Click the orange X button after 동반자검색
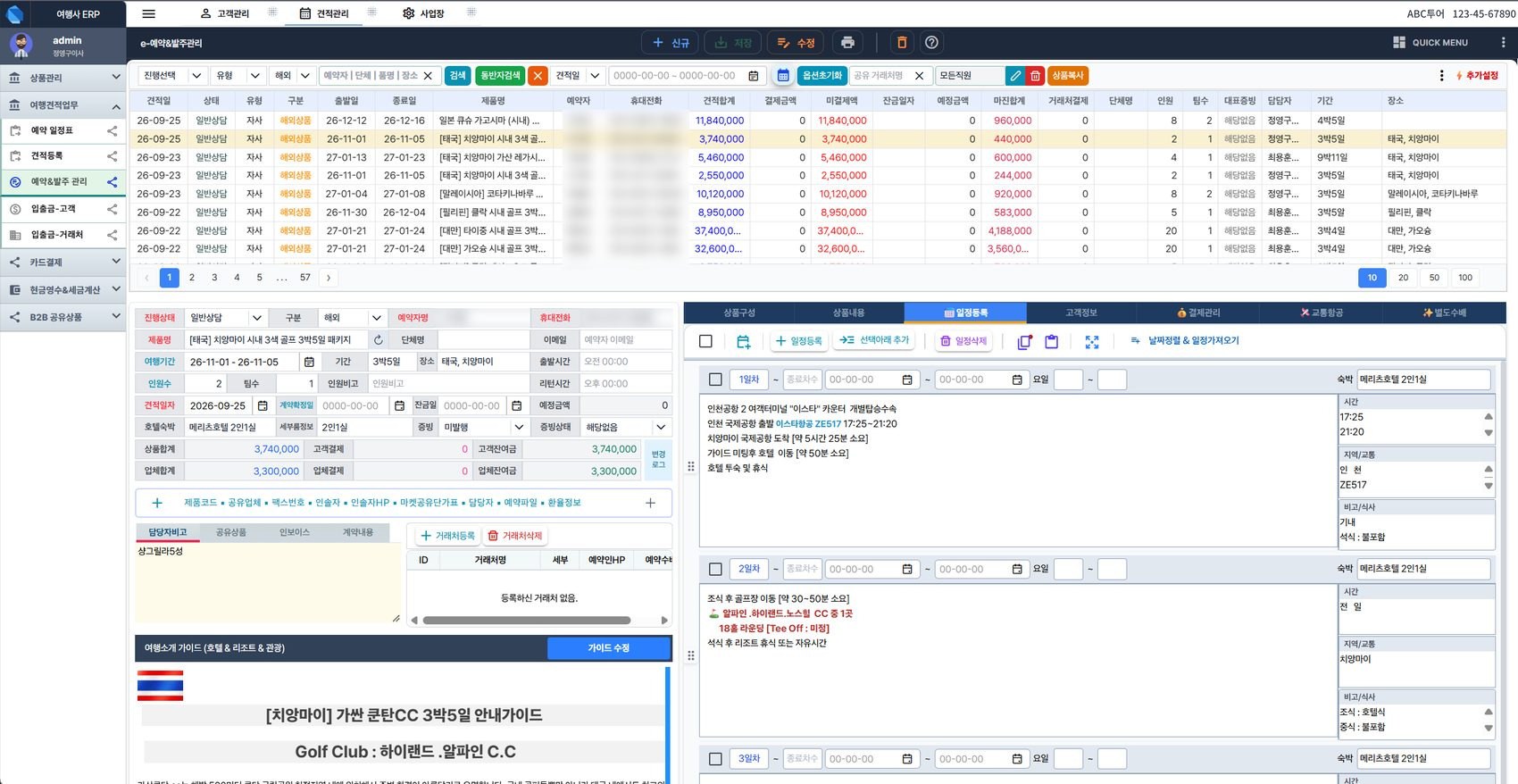The width and height of the screenshot is (1518, 784). coord(538,76)
